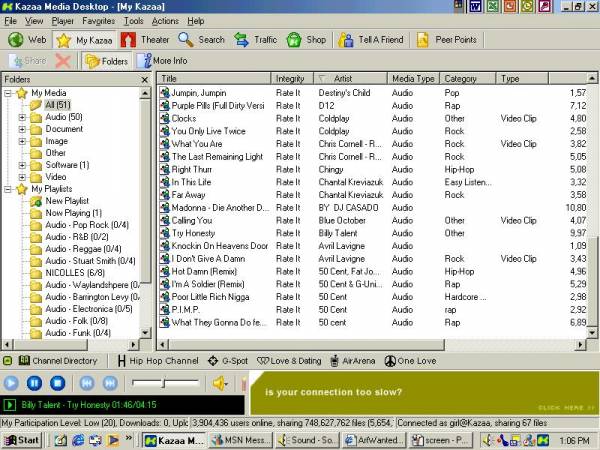Expand the Document folder

22,129
